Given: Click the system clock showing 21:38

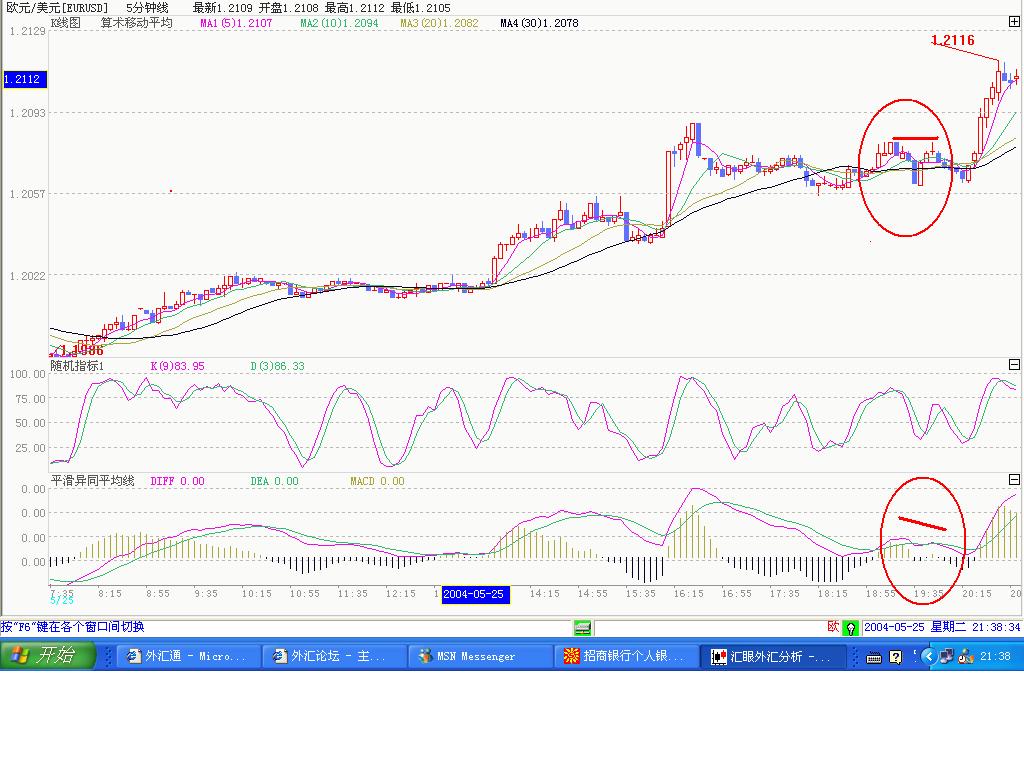Looking at the screenshot, I should [995, 656].
